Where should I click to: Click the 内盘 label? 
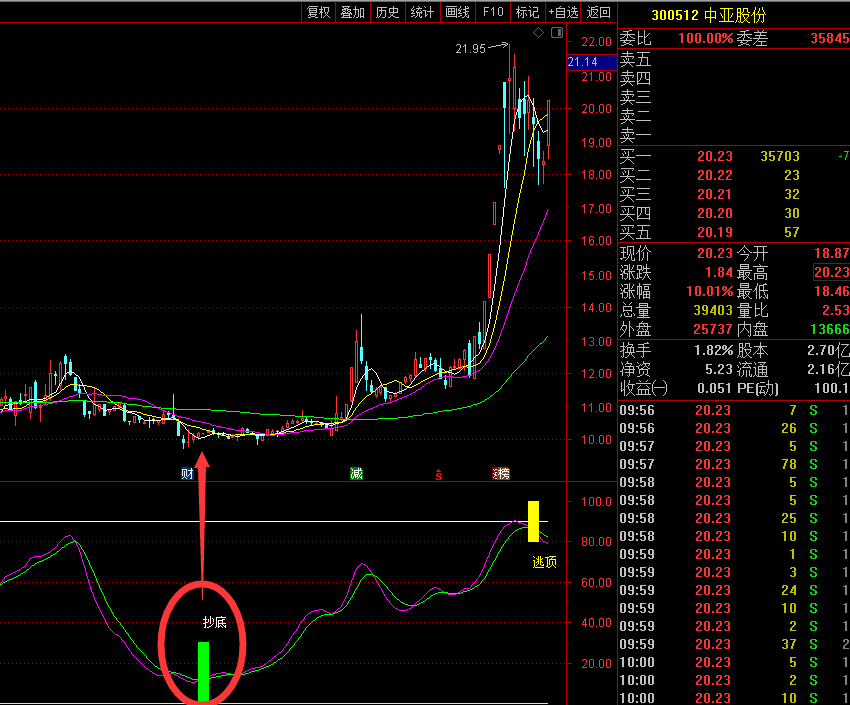coord(752,329)
